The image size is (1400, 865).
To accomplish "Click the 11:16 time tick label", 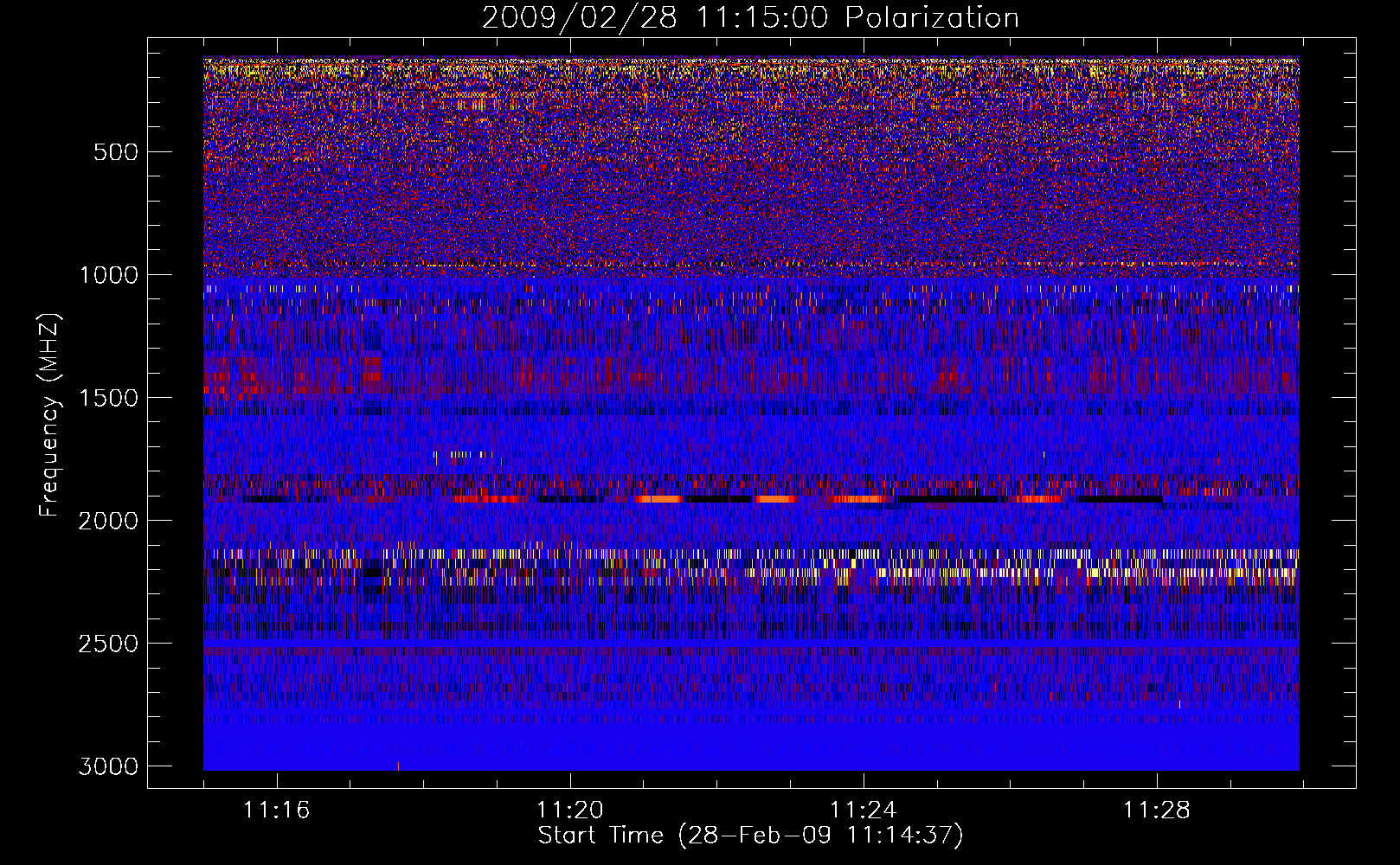I will [277, 811].
